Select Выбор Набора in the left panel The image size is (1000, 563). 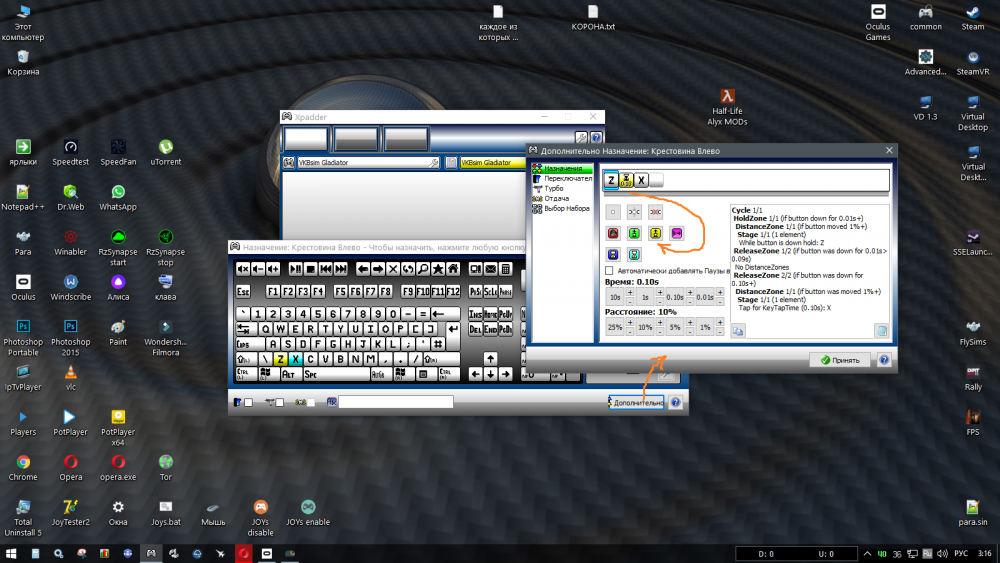point(565,208)
